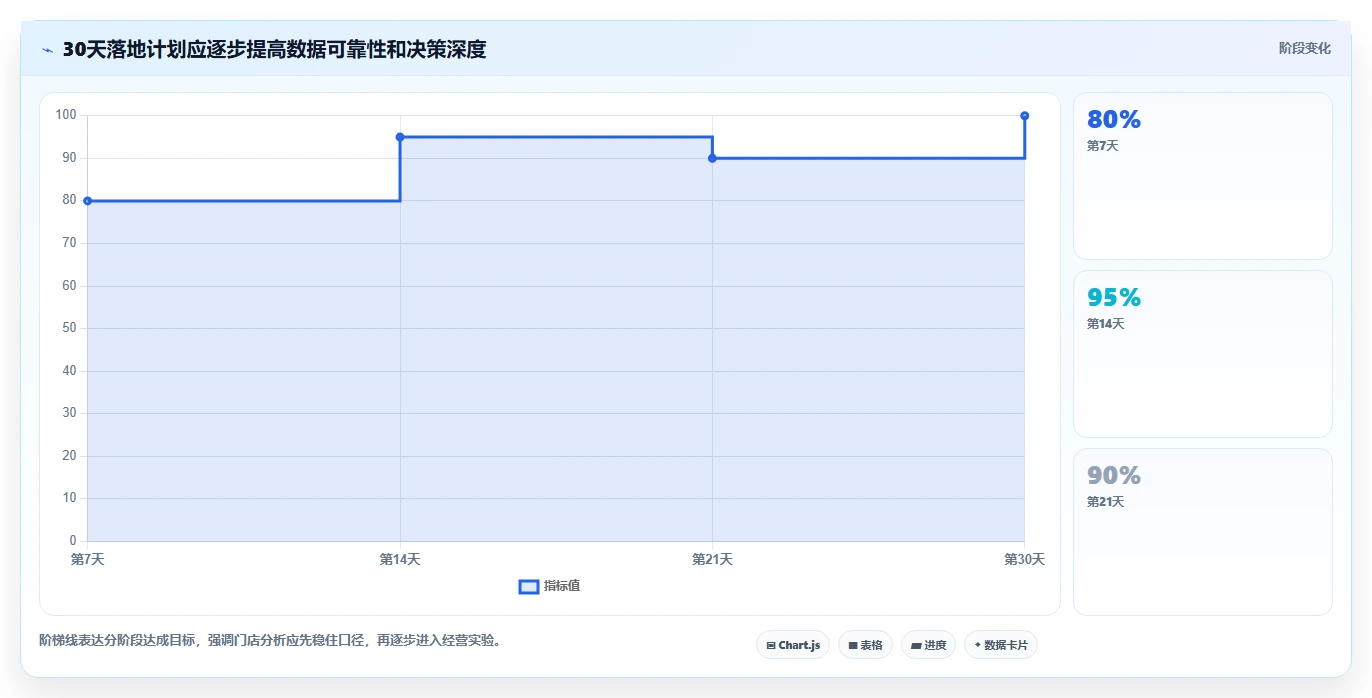Click the data point valued 95 at 第14天
This screenshot has height=698, width=1372.
pyautogui.click(x=400, y=137)
